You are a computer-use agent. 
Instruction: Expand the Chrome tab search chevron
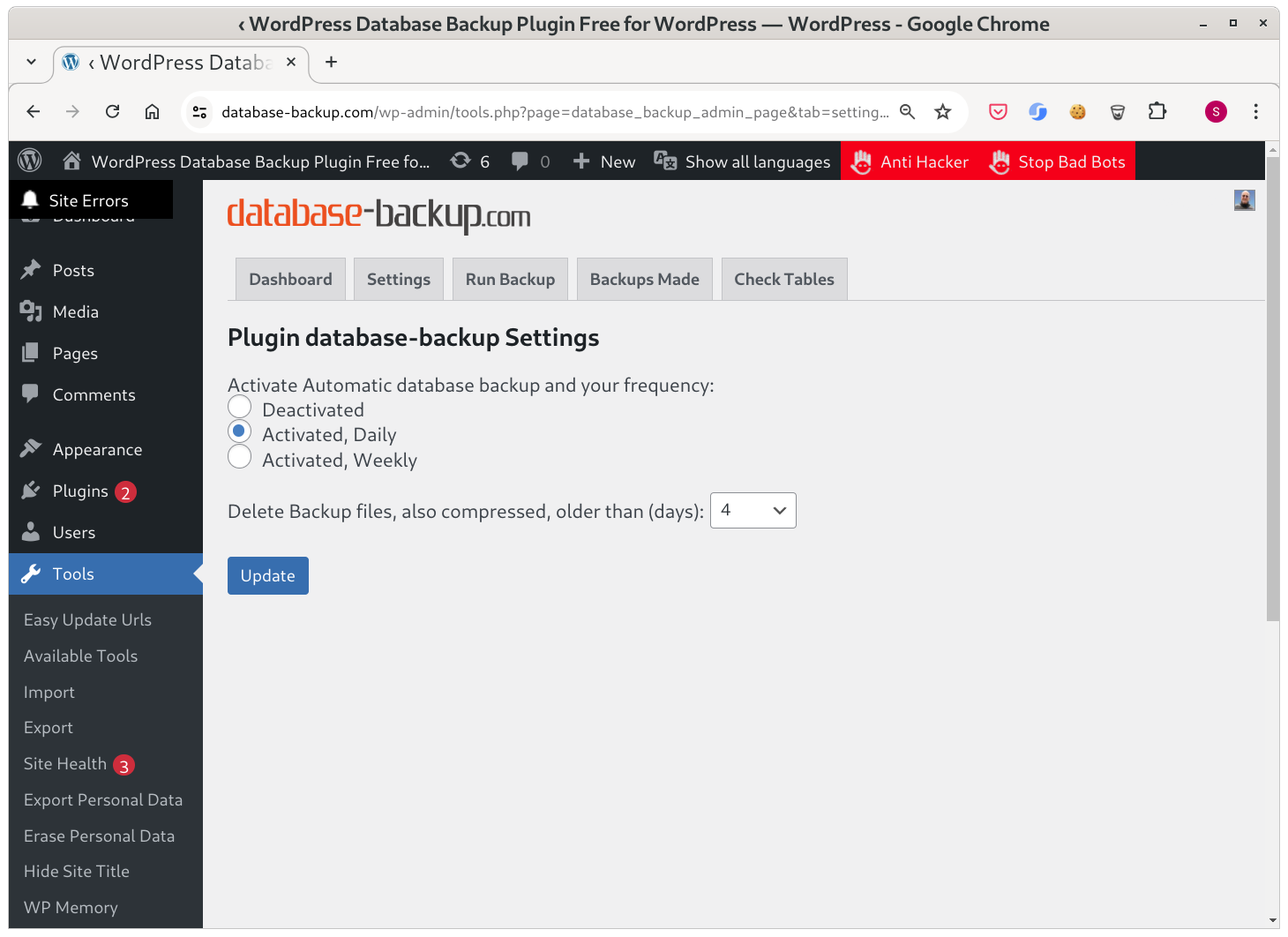(x=32, y=62)
